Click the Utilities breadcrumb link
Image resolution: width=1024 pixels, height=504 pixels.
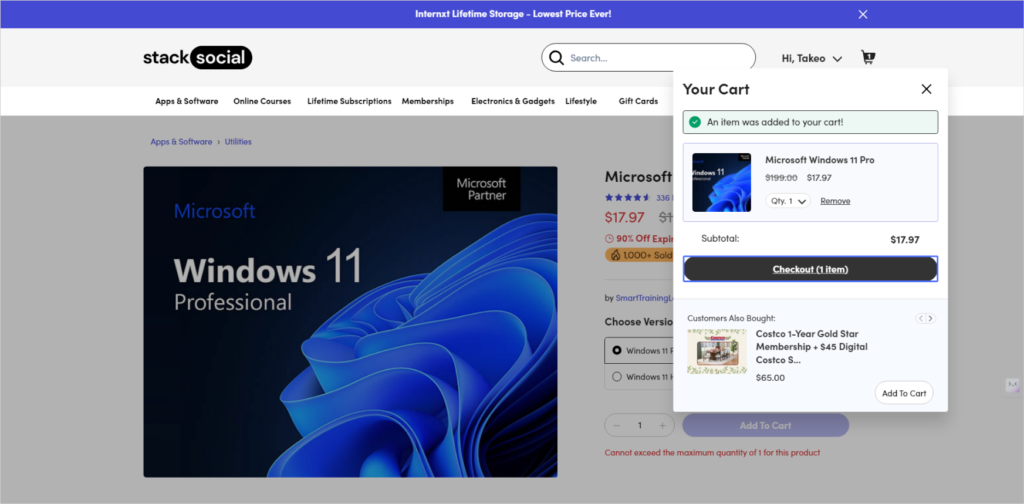click(x=238, y=142)
